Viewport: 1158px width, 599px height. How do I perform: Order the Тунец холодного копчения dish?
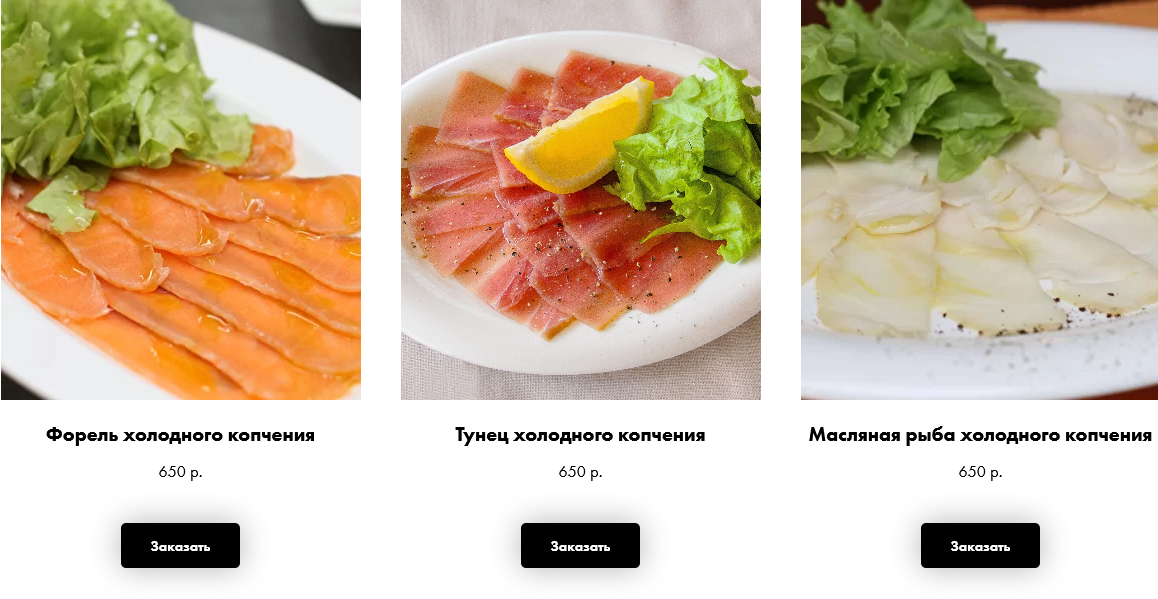580,546
